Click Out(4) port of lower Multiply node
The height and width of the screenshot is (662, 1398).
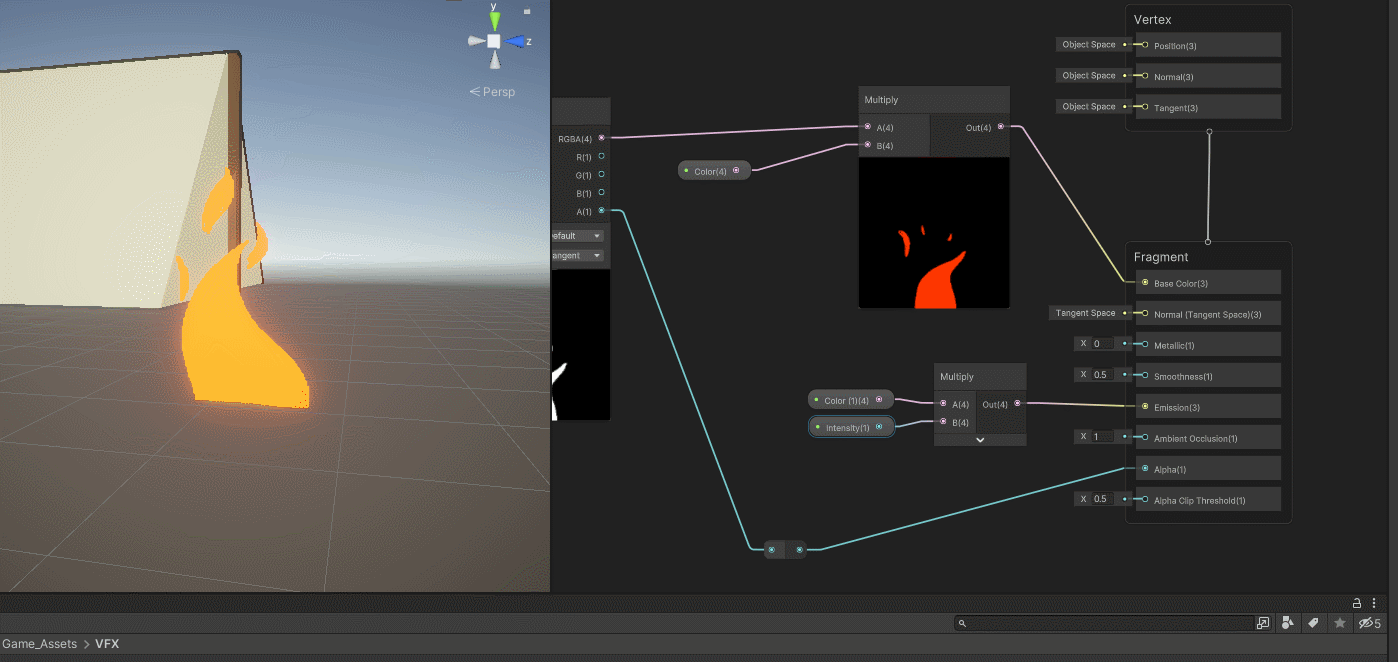1017,403
